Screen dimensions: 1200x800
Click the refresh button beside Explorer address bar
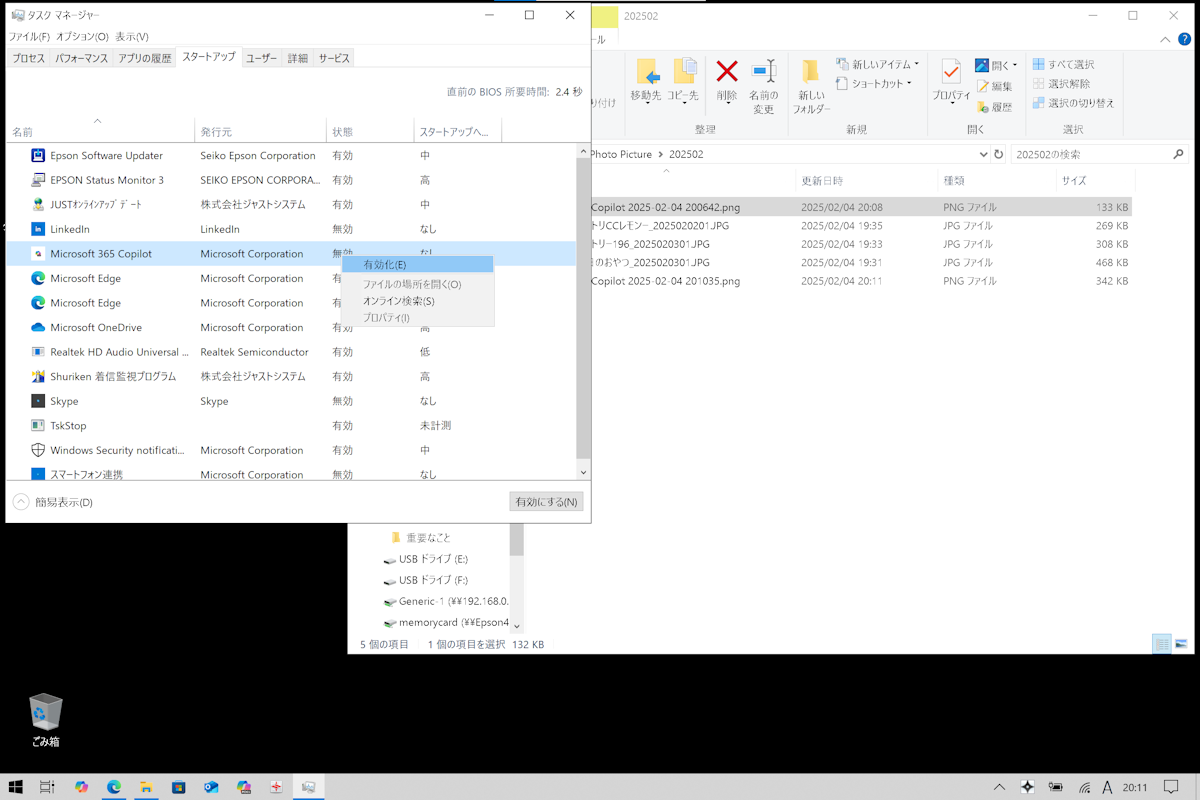tap(998, 155)
